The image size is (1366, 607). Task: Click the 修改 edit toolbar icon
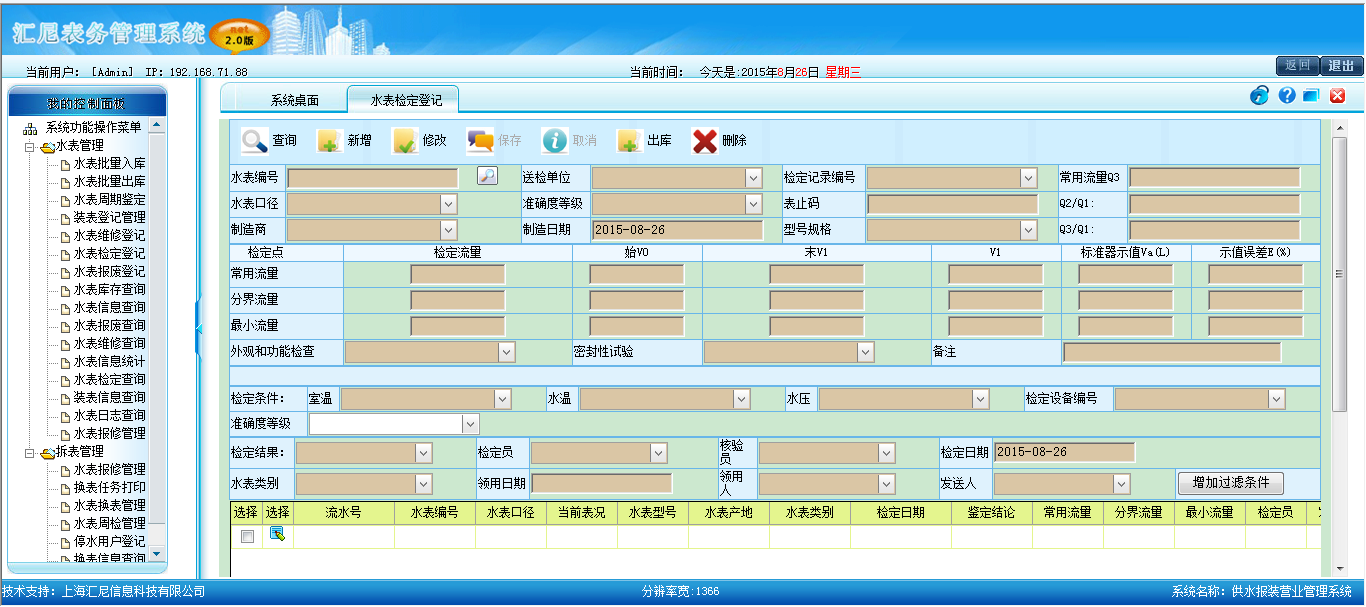tap(404, 141)
